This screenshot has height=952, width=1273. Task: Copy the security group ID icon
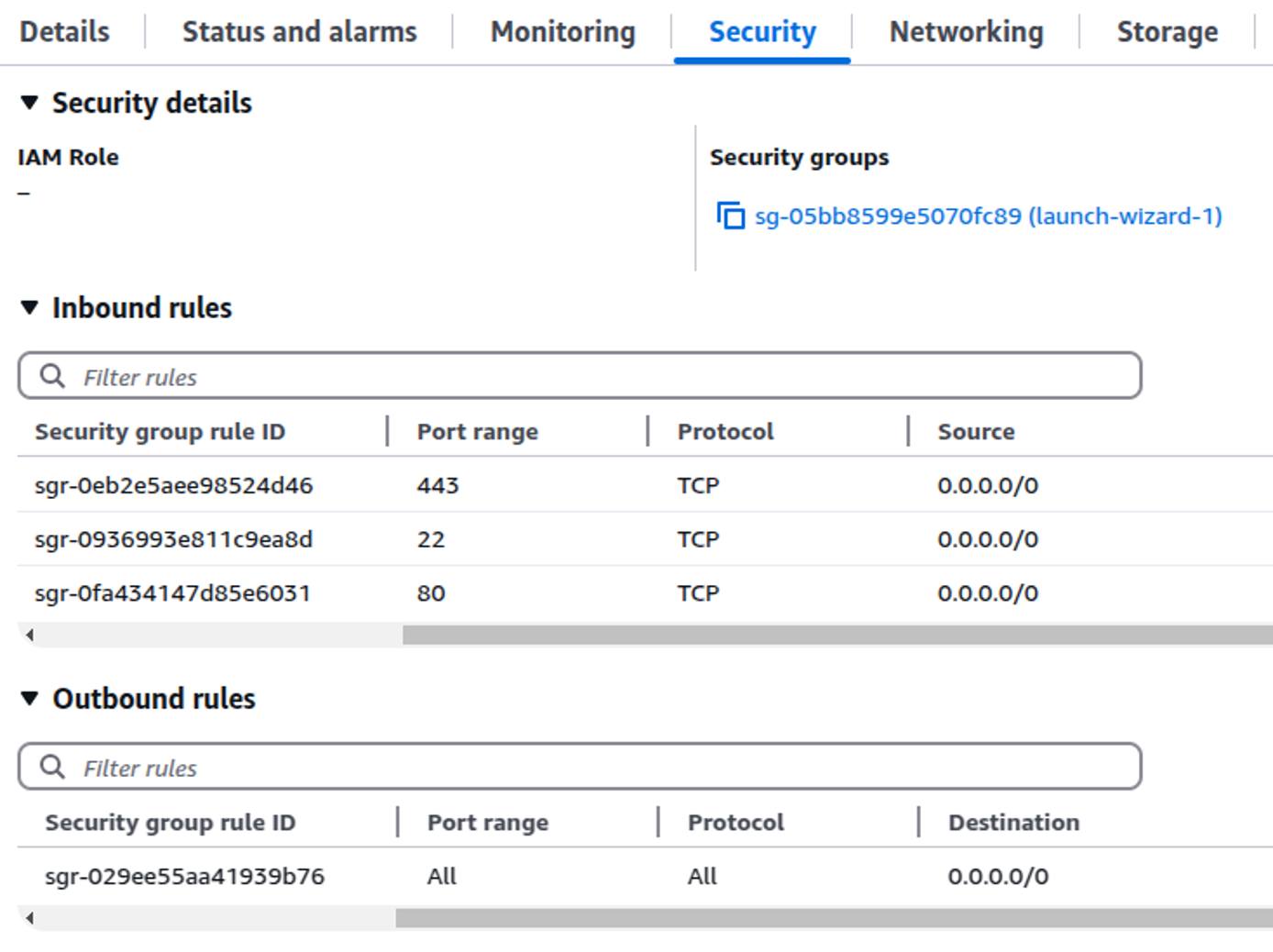(x=730, y=216)
